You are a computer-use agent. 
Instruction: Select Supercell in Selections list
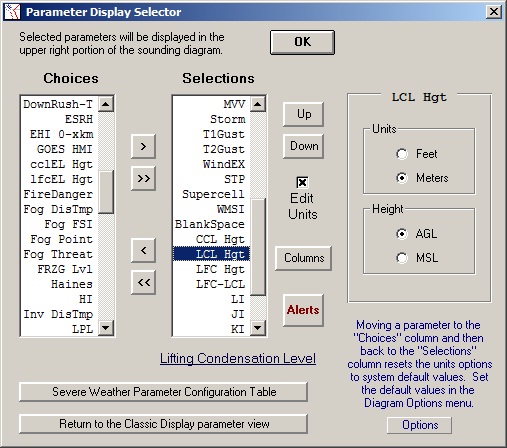pos(211,194)
